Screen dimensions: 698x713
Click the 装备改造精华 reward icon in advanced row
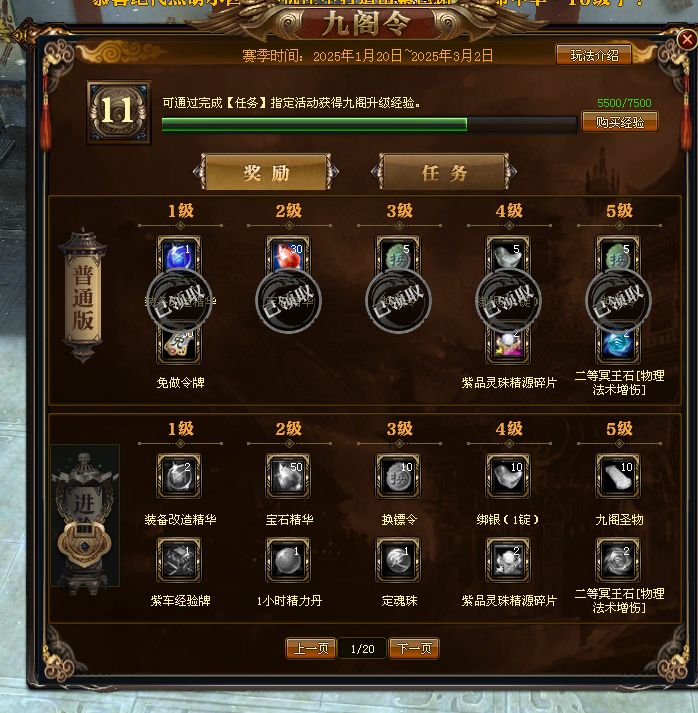[x=179, y=476]
